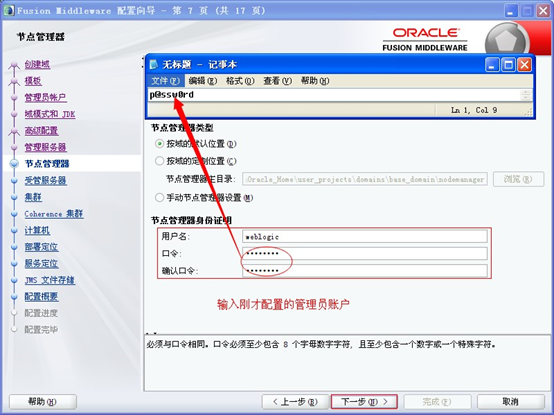The image size is (554, 415).
Task: Go to 配置概要 step link
Action: pyautogui.click(x=41, y=297)
